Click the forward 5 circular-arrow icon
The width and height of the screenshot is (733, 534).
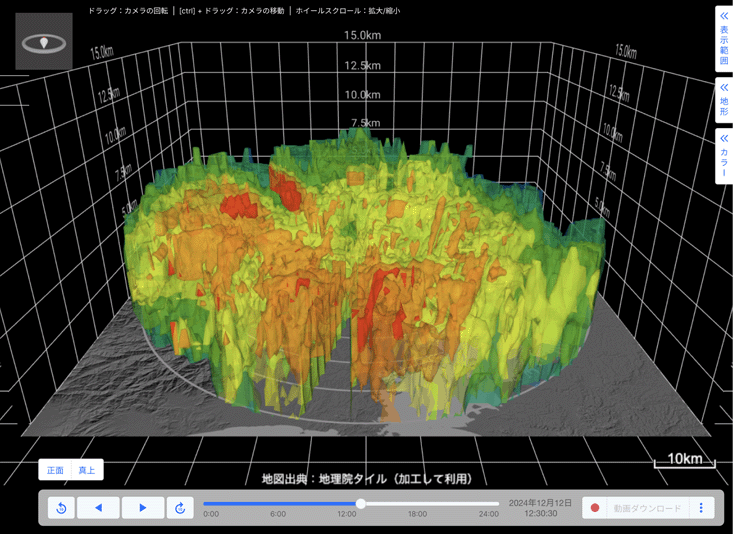180,508
